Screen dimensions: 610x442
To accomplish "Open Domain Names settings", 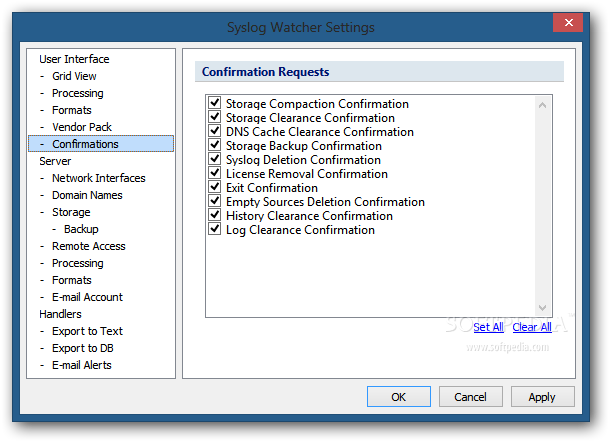I will (87, 195).
